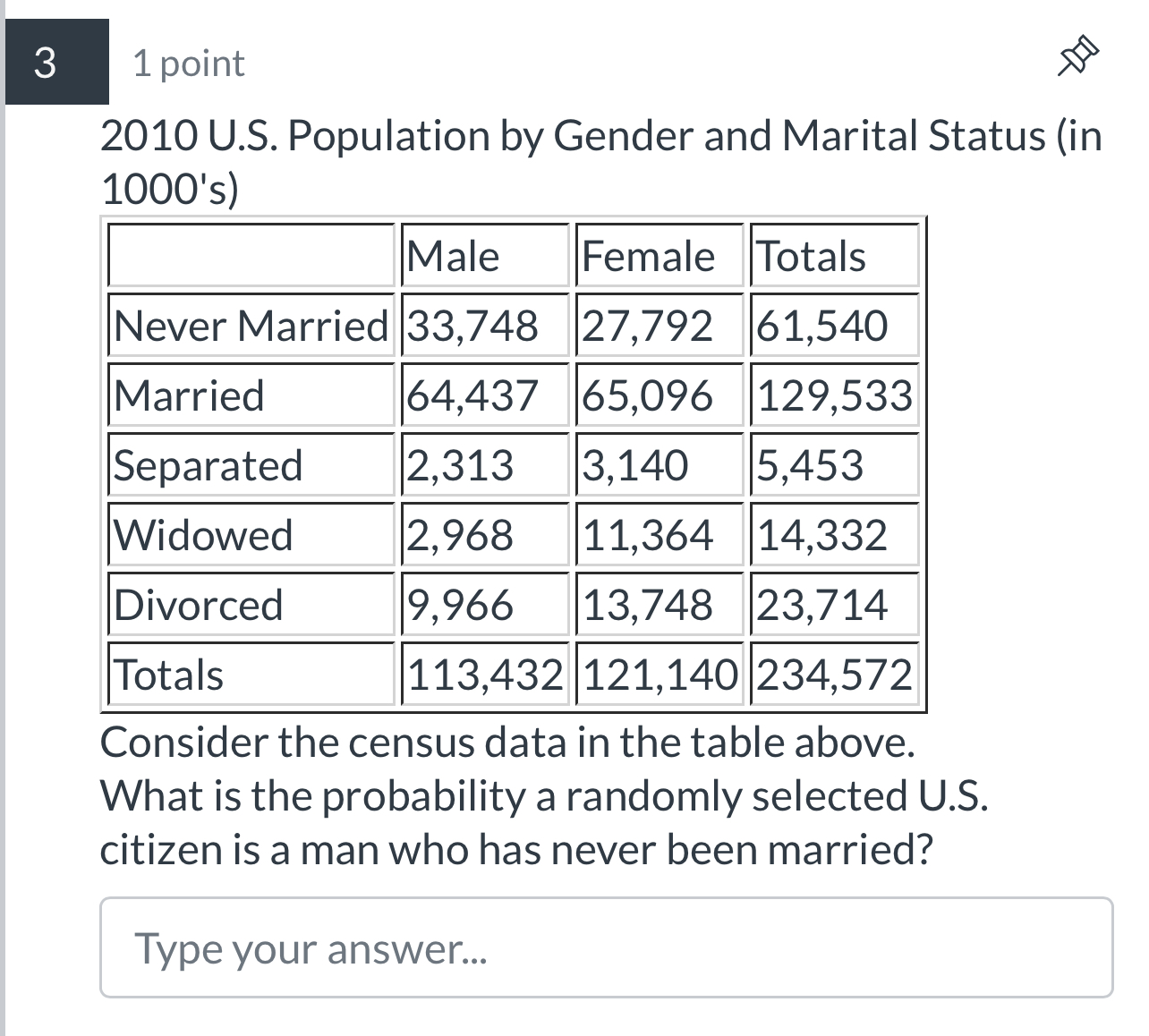Click the 'Married' row label
Viewport: 1149px width, 1036px height.
click(x=189, y=395)
